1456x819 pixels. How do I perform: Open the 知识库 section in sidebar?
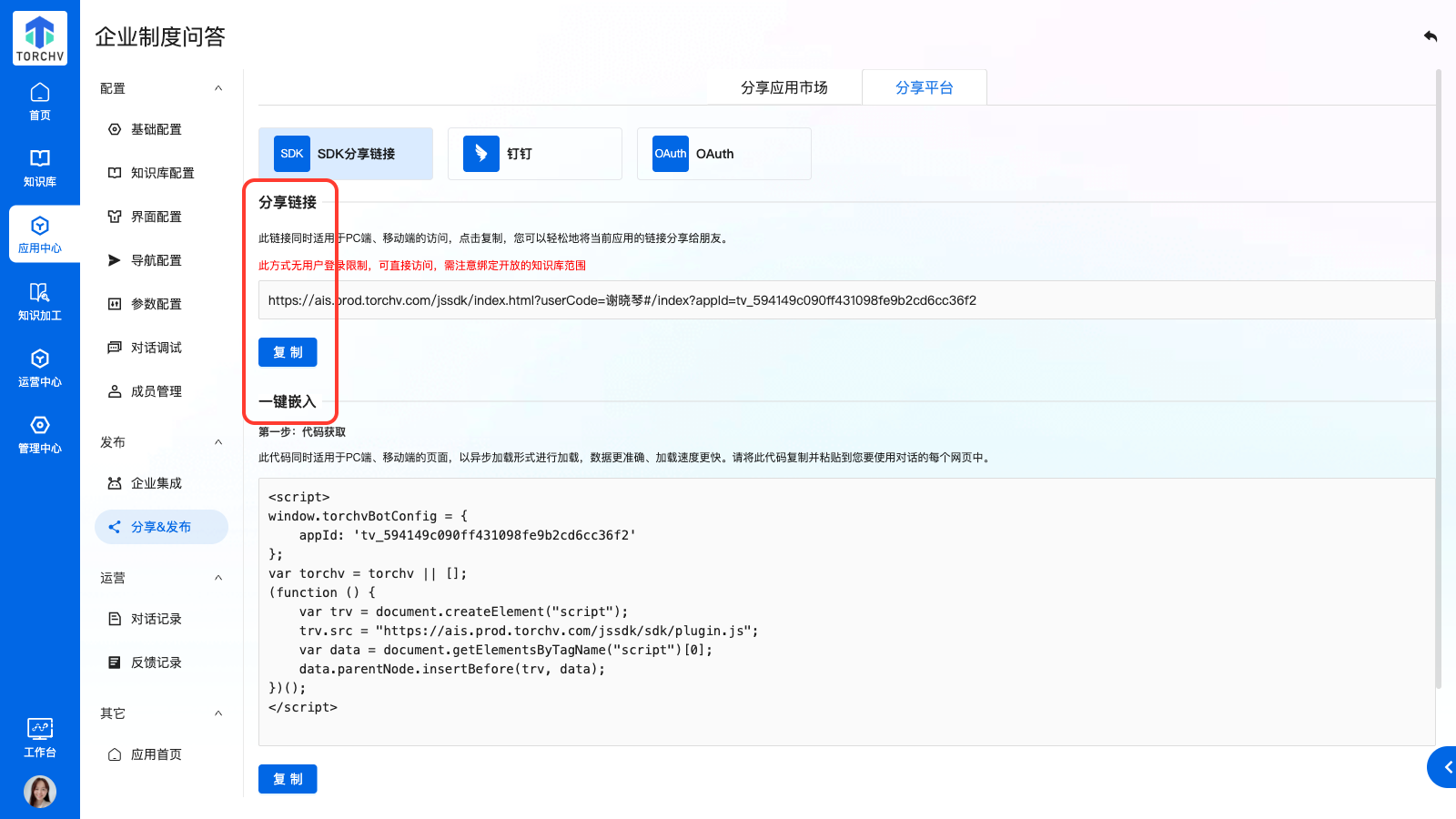click(x=40, y=167)
